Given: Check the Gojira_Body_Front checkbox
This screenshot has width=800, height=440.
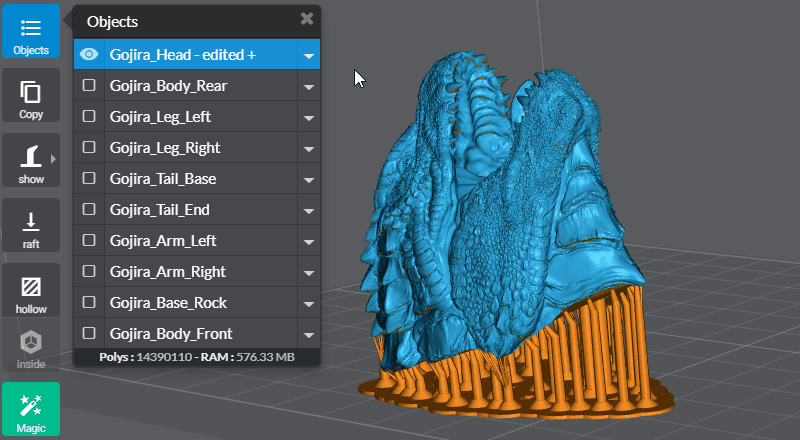Looking at the screenshot, I should pos(89,333).
